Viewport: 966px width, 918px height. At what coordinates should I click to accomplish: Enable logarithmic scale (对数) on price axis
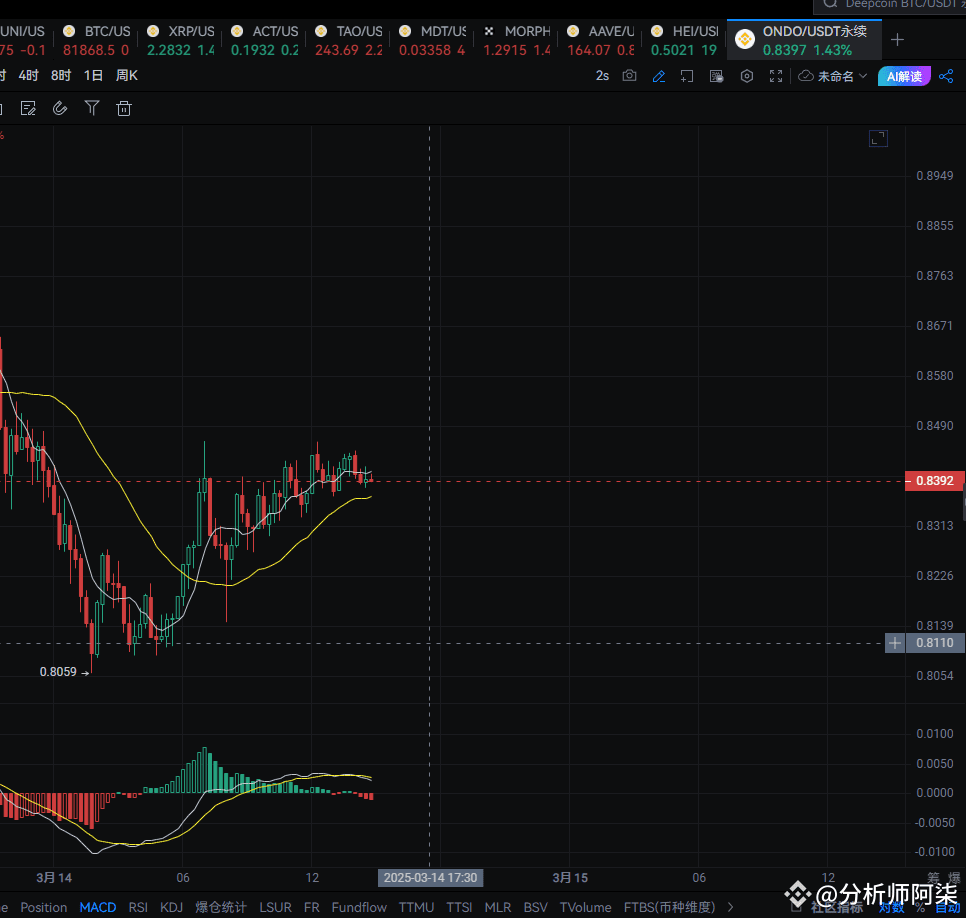tap(892, 907)
